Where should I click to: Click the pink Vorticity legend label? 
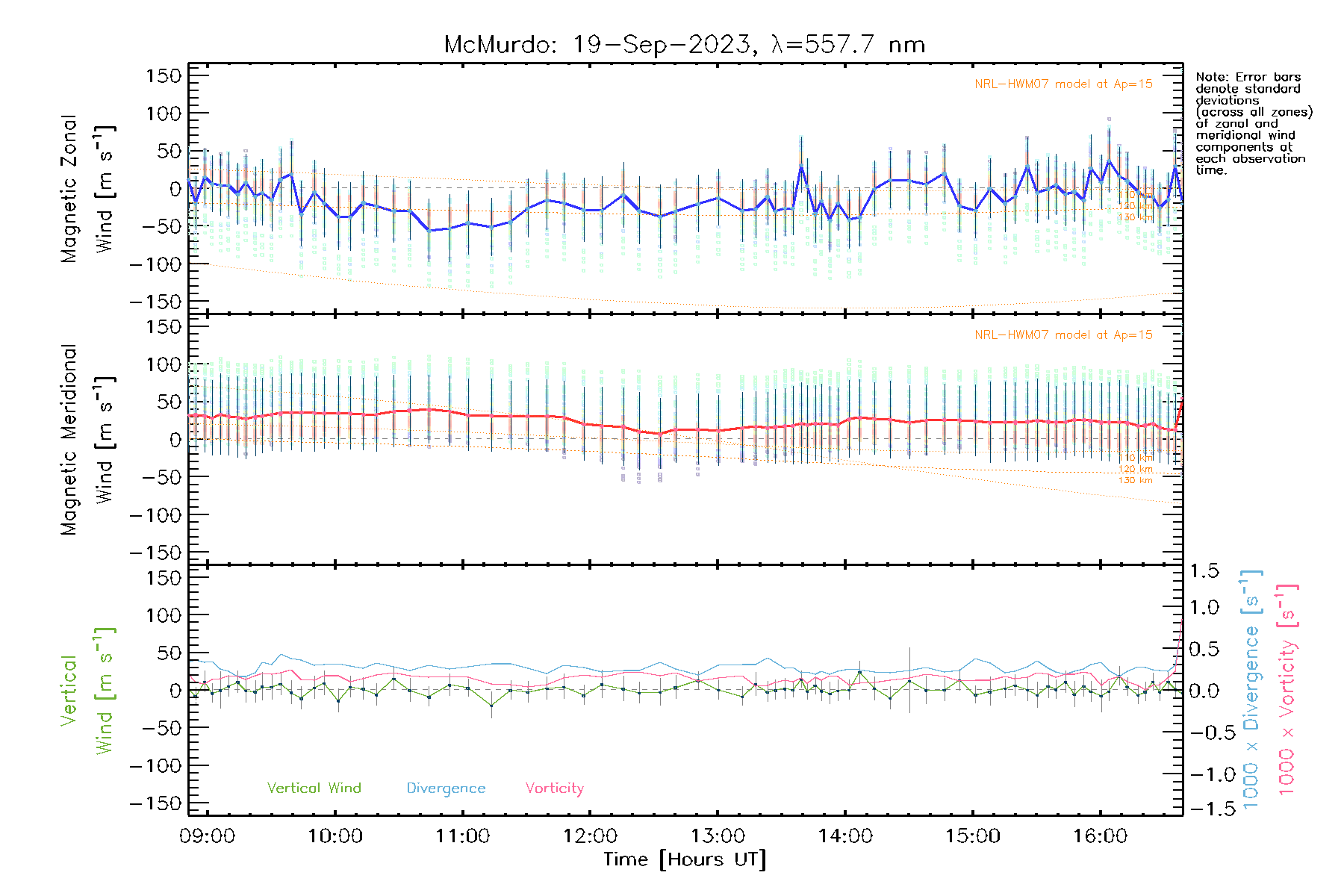[x=554, y=788]
